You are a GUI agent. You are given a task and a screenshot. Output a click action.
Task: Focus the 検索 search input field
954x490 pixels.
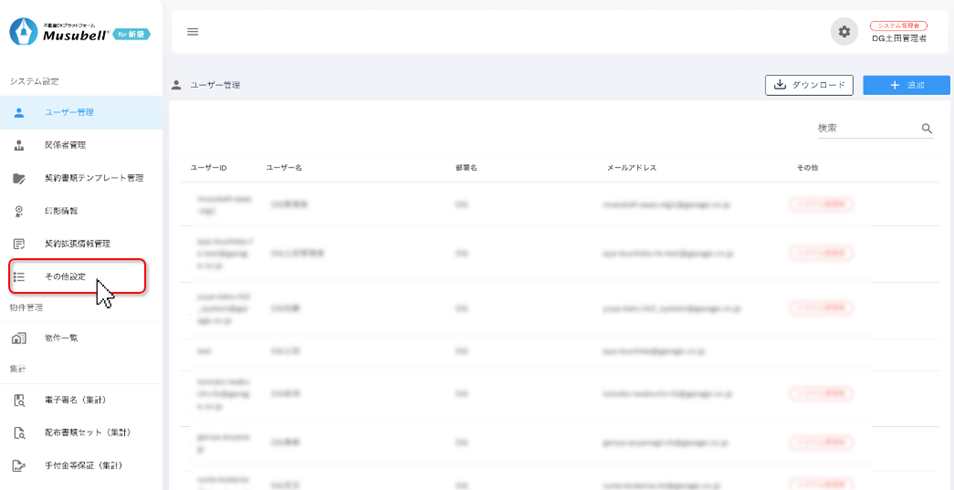pos(864,128)
